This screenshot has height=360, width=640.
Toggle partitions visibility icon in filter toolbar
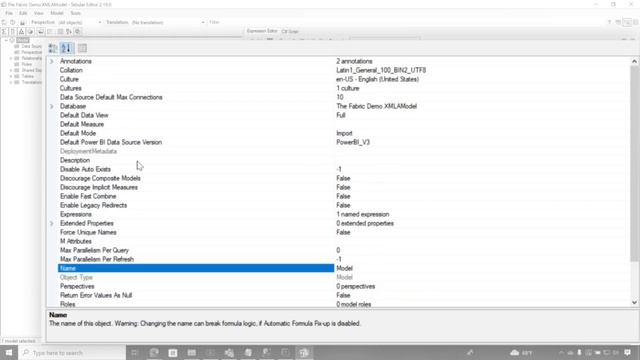[30, 31]
